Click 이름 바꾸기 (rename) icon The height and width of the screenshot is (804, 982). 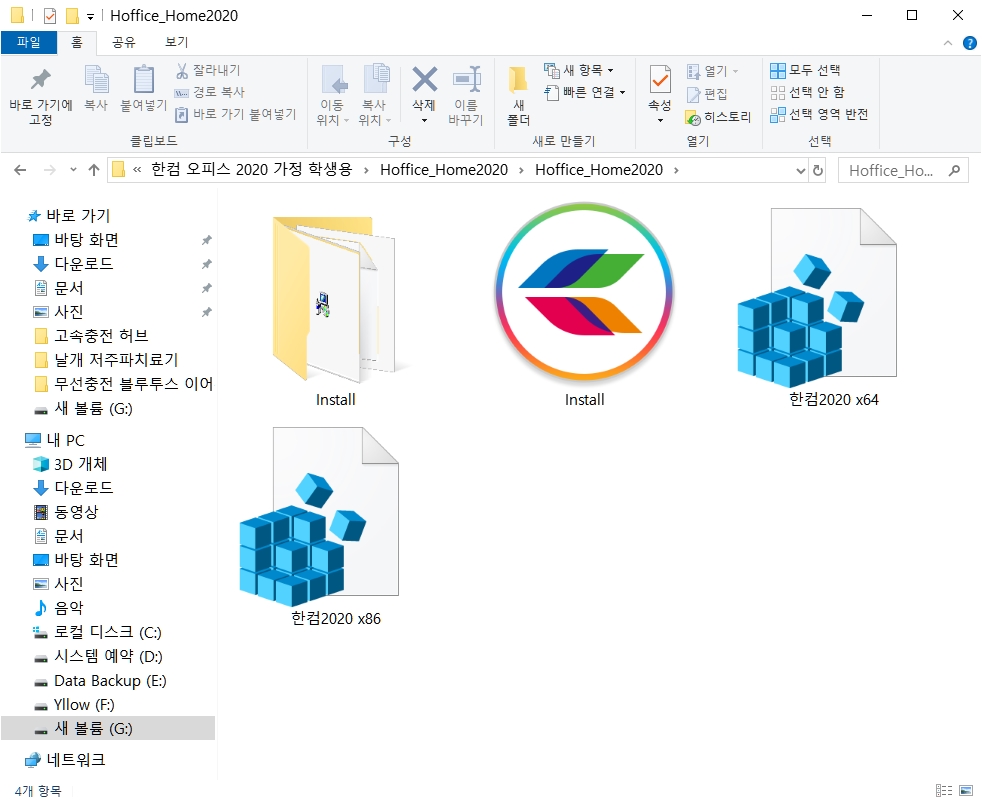click(x=466, y=95)
